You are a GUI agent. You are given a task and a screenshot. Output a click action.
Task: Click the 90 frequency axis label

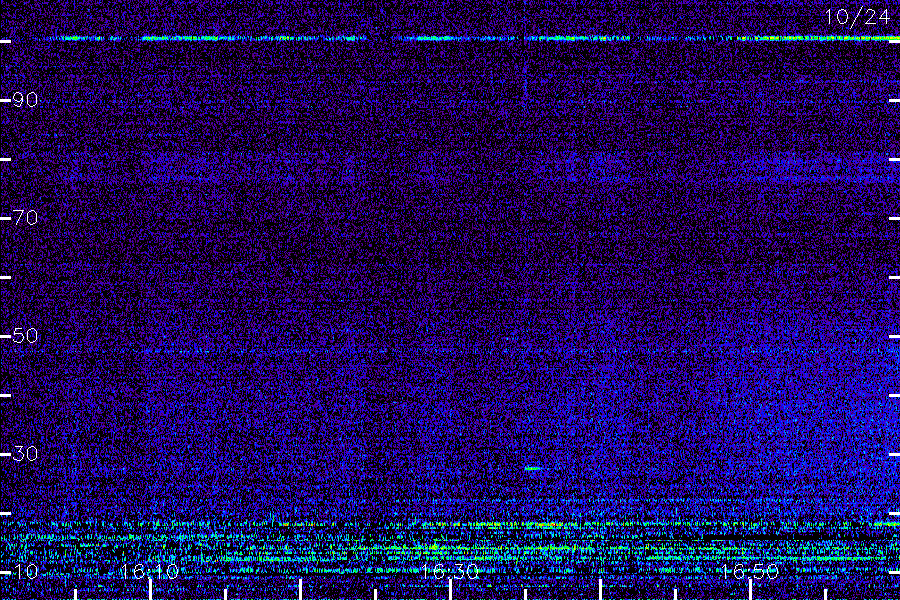tap(25, 100)
